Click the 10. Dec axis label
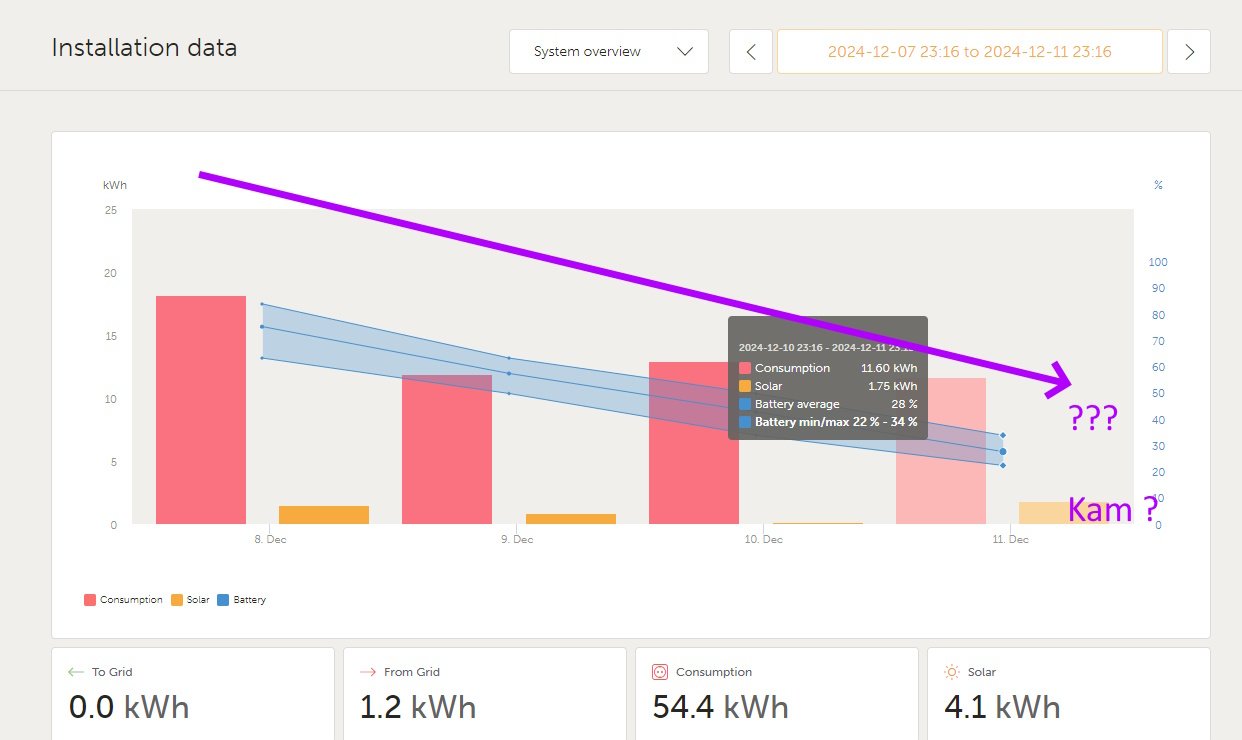Image resolution: width=1242 pixels, height=740 pixels. pyautogui.click(x=764, y=539)
